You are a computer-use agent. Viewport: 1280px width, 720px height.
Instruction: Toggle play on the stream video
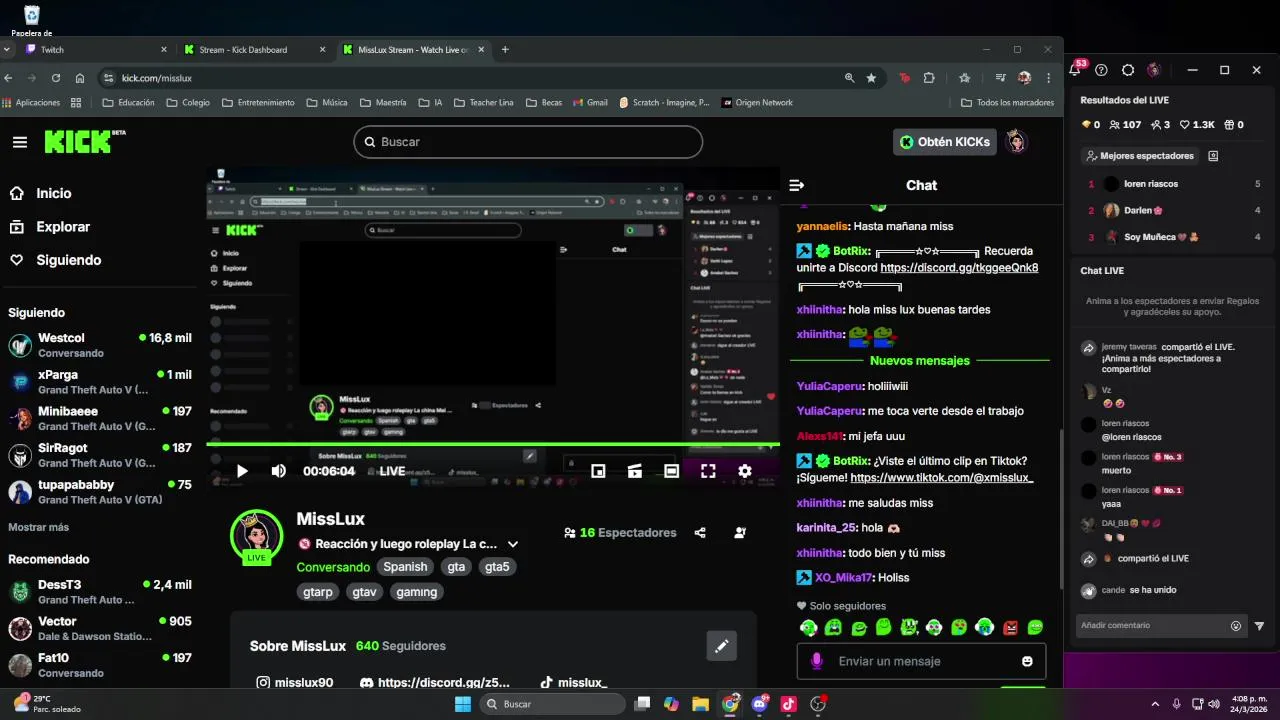click(x=242, y=471)
